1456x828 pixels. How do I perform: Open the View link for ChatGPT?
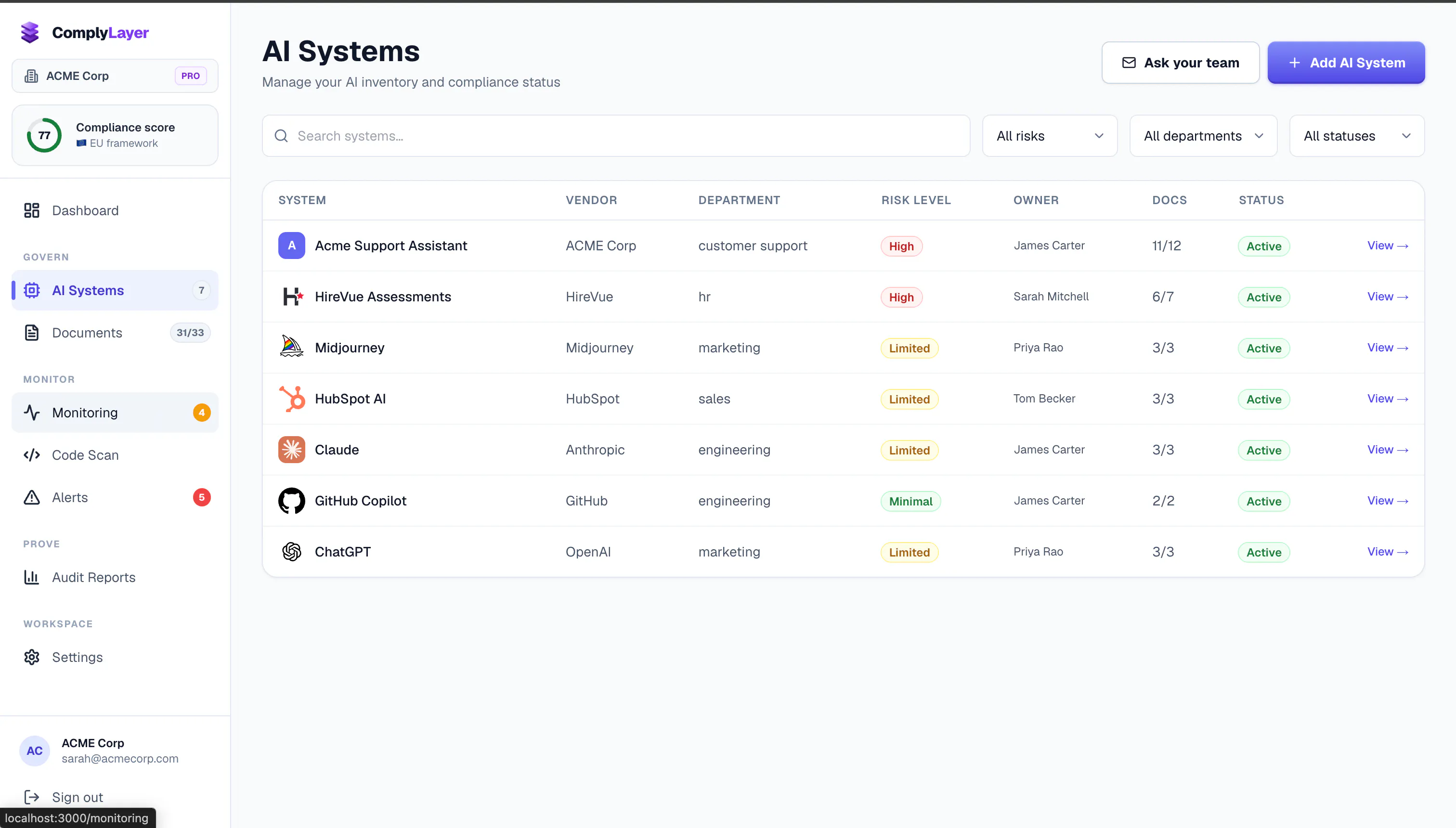[1388, 552]
